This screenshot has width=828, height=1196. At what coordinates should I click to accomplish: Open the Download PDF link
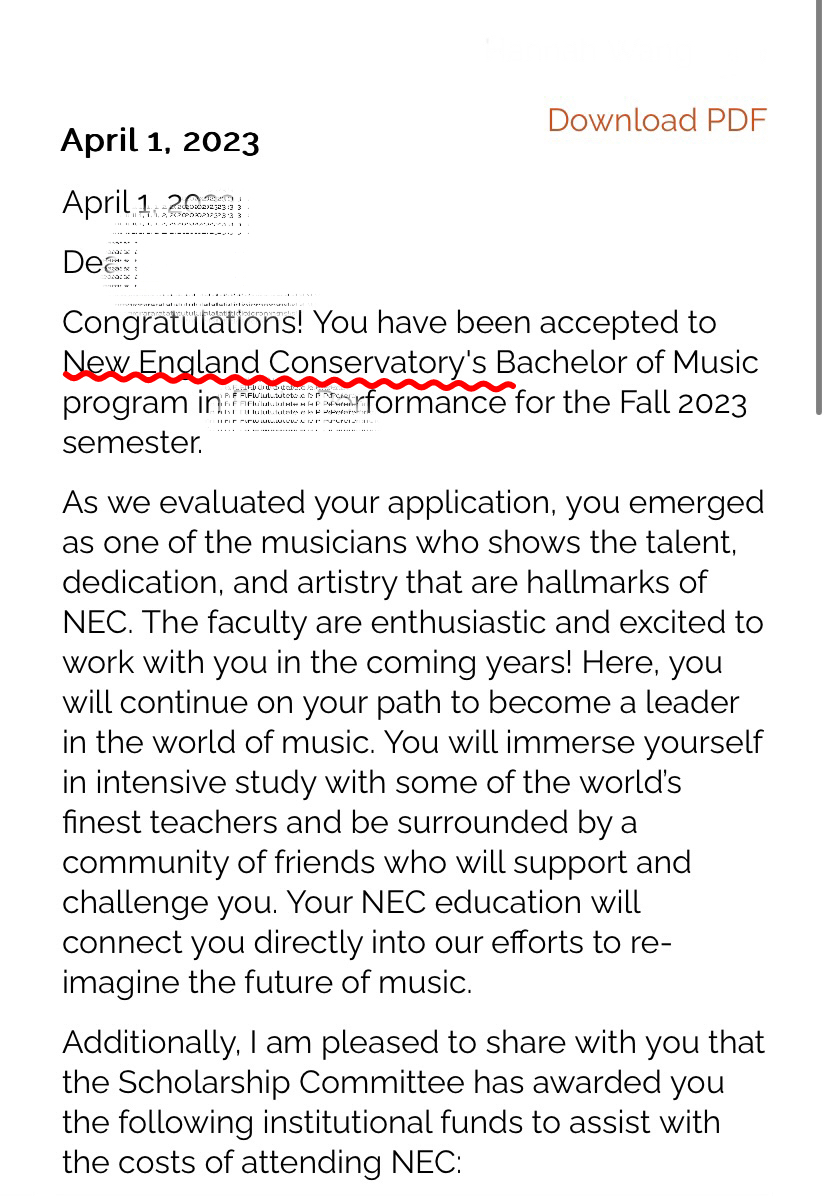(656, 121)
